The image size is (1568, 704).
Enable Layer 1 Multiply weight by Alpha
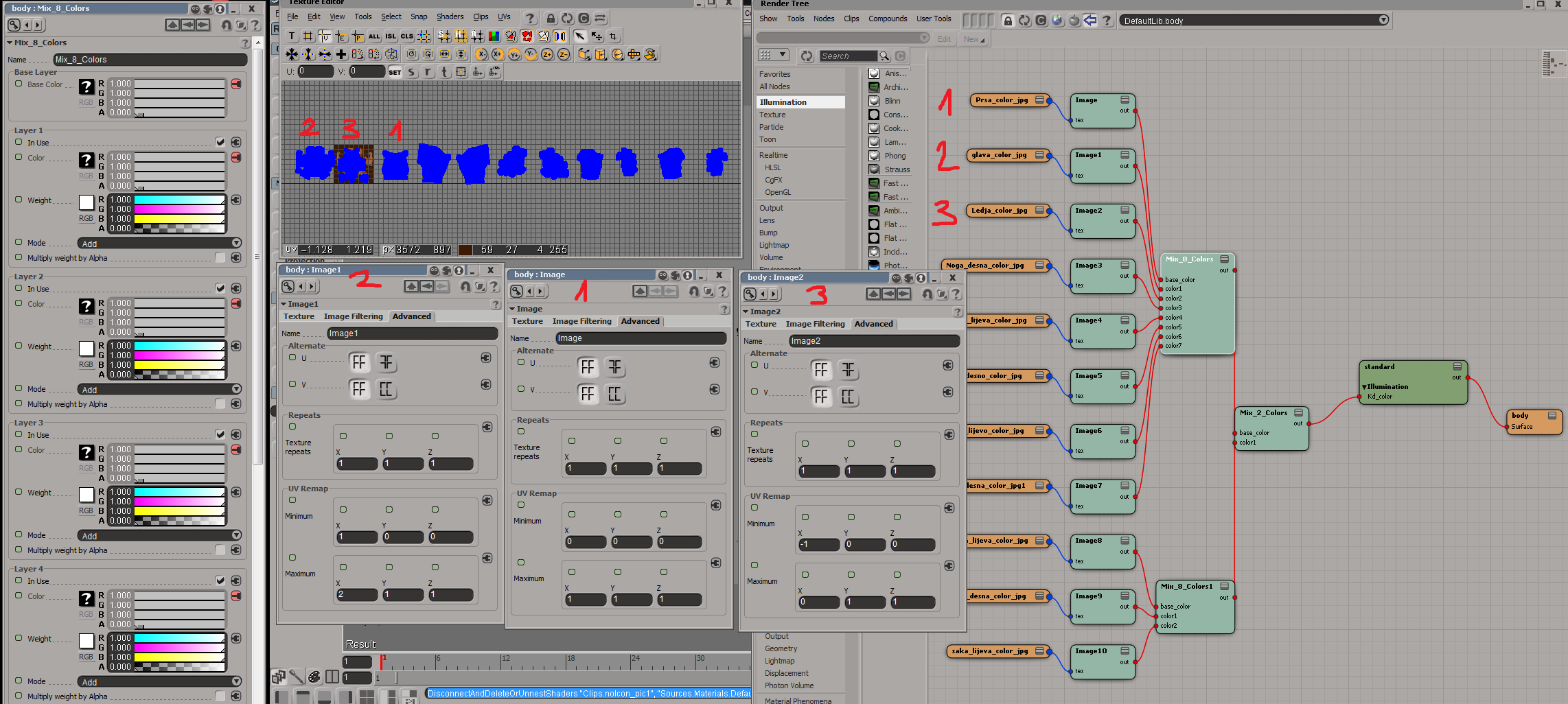[220, 258]
